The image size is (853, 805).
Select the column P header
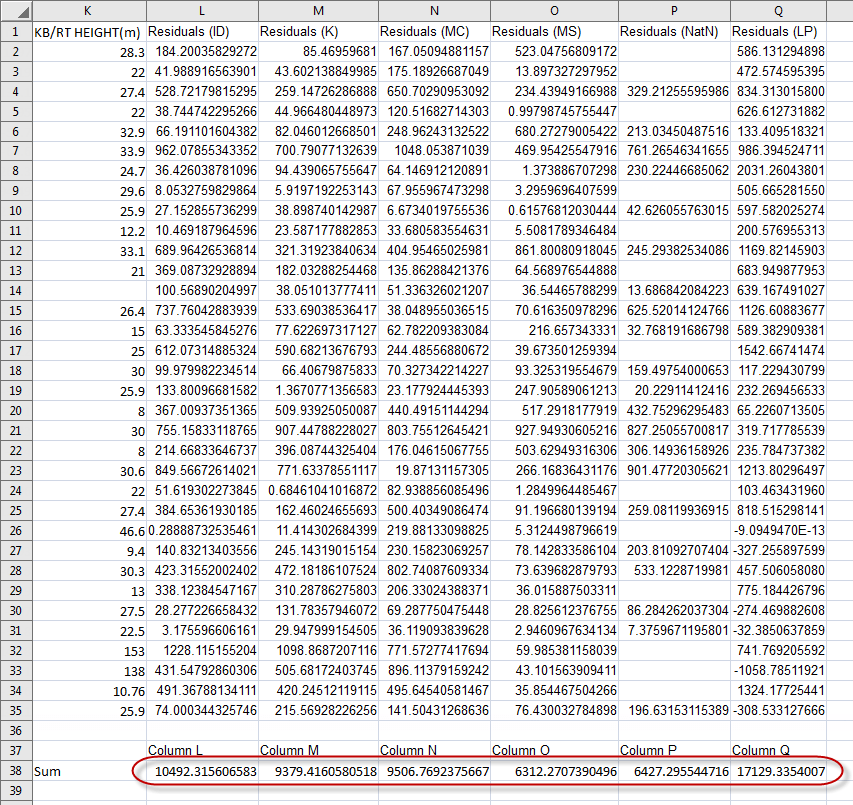pyautogui.click(x=674, y=10)
